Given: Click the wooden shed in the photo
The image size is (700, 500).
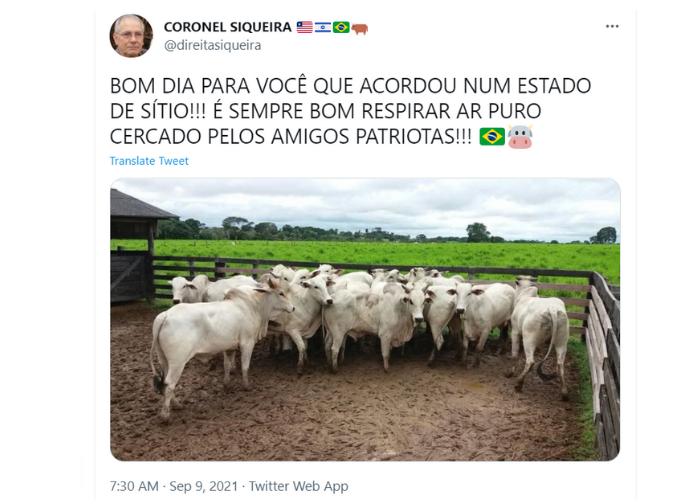Looking at the screenshot, I should [136, 246].
